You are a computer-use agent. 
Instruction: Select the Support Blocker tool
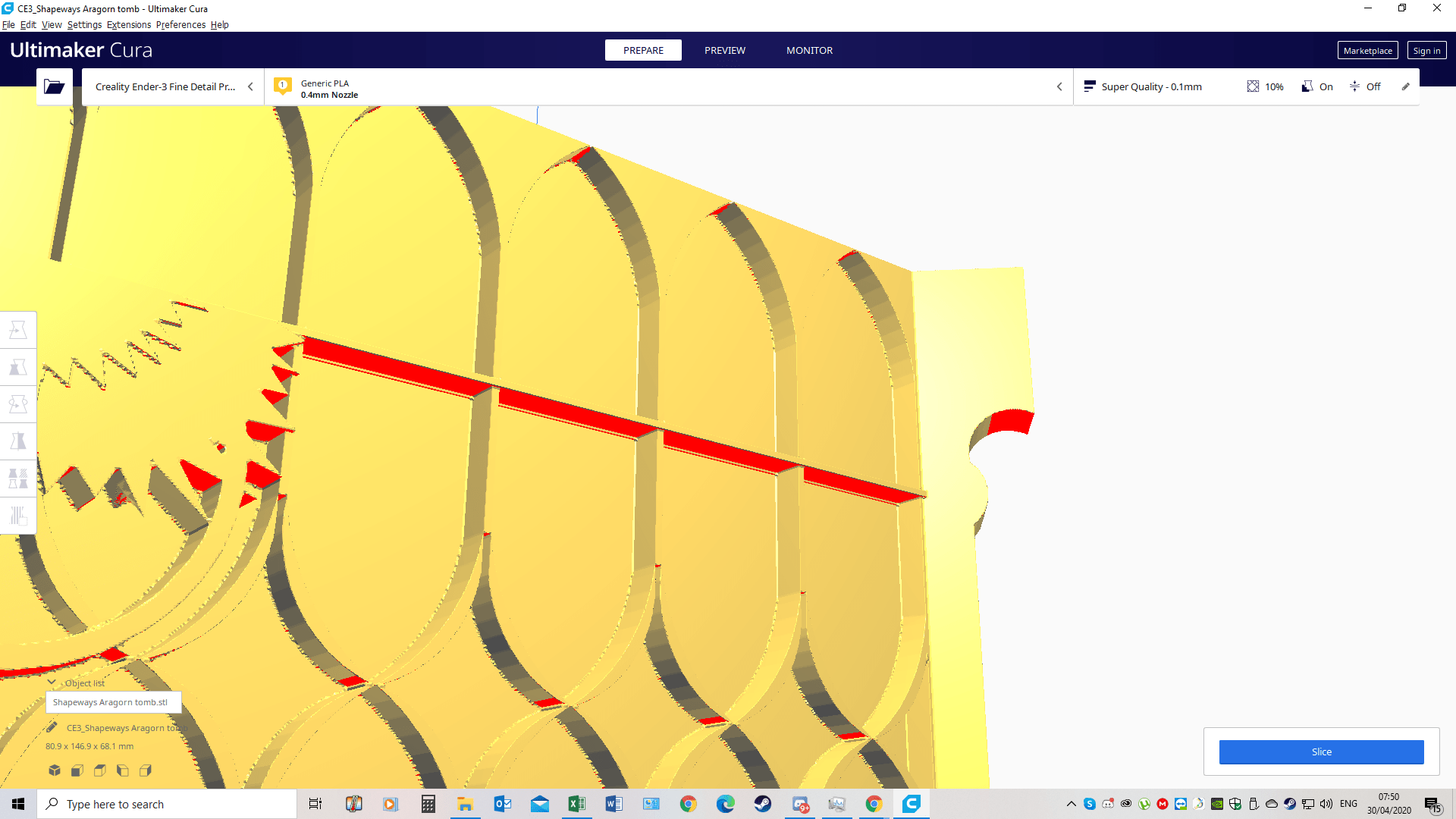pyautogui.click(x=18, y=516)
